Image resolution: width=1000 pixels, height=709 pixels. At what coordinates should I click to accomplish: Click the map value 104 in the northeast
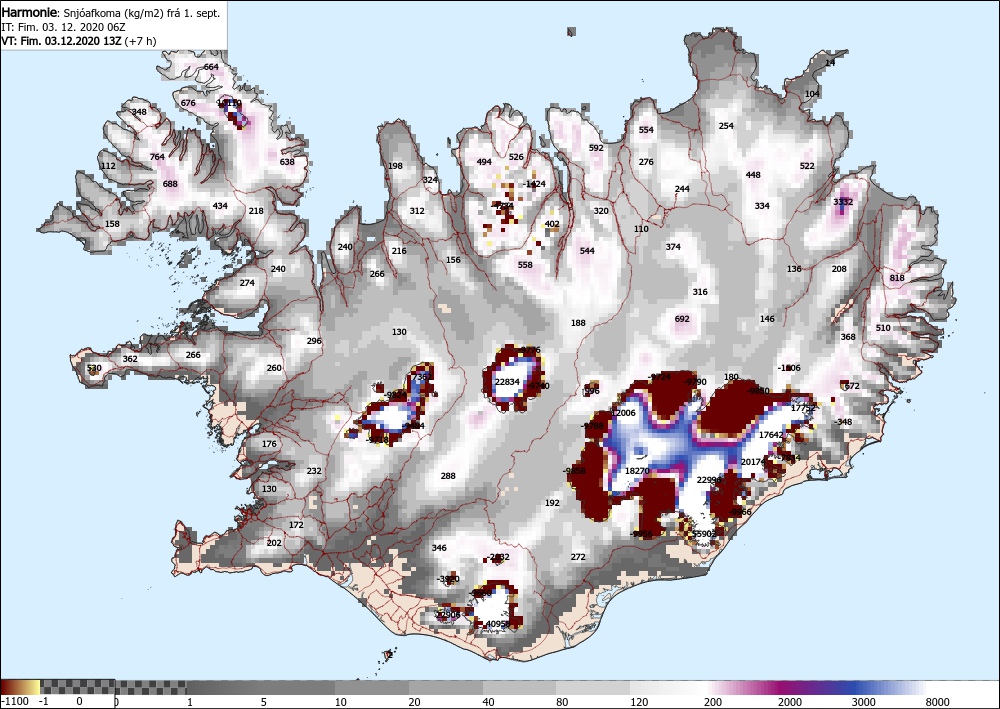(812, 94)
